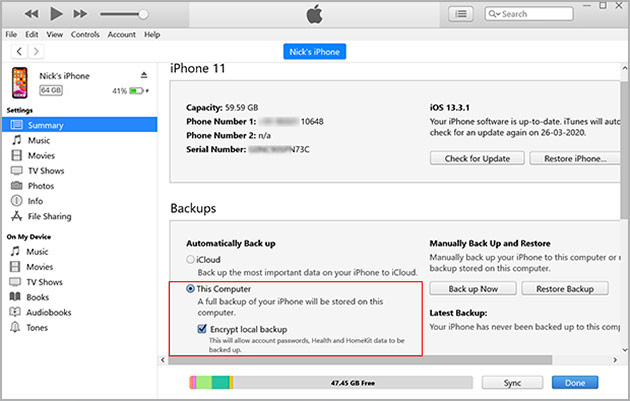
Task: Click the fast forward next track icon
Action: (x=80, y=15)
